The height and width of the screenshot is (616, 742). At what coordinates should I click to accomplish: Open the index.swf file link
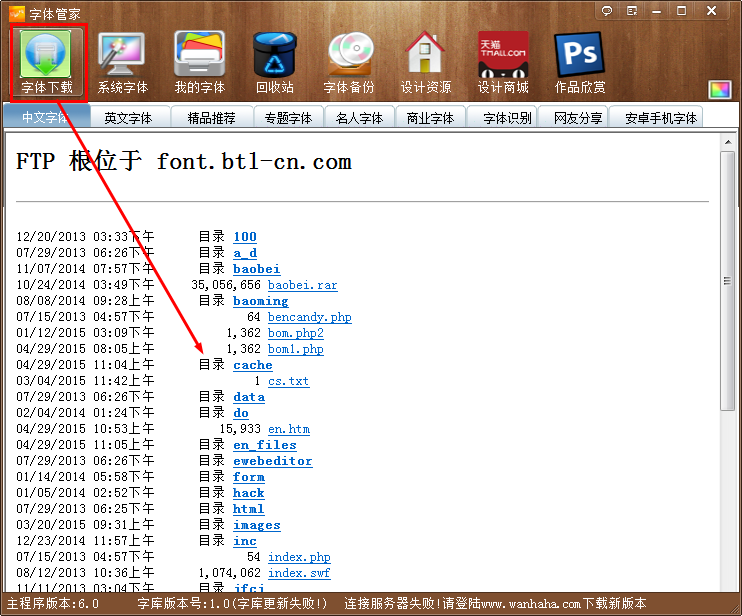pos(299,573)
